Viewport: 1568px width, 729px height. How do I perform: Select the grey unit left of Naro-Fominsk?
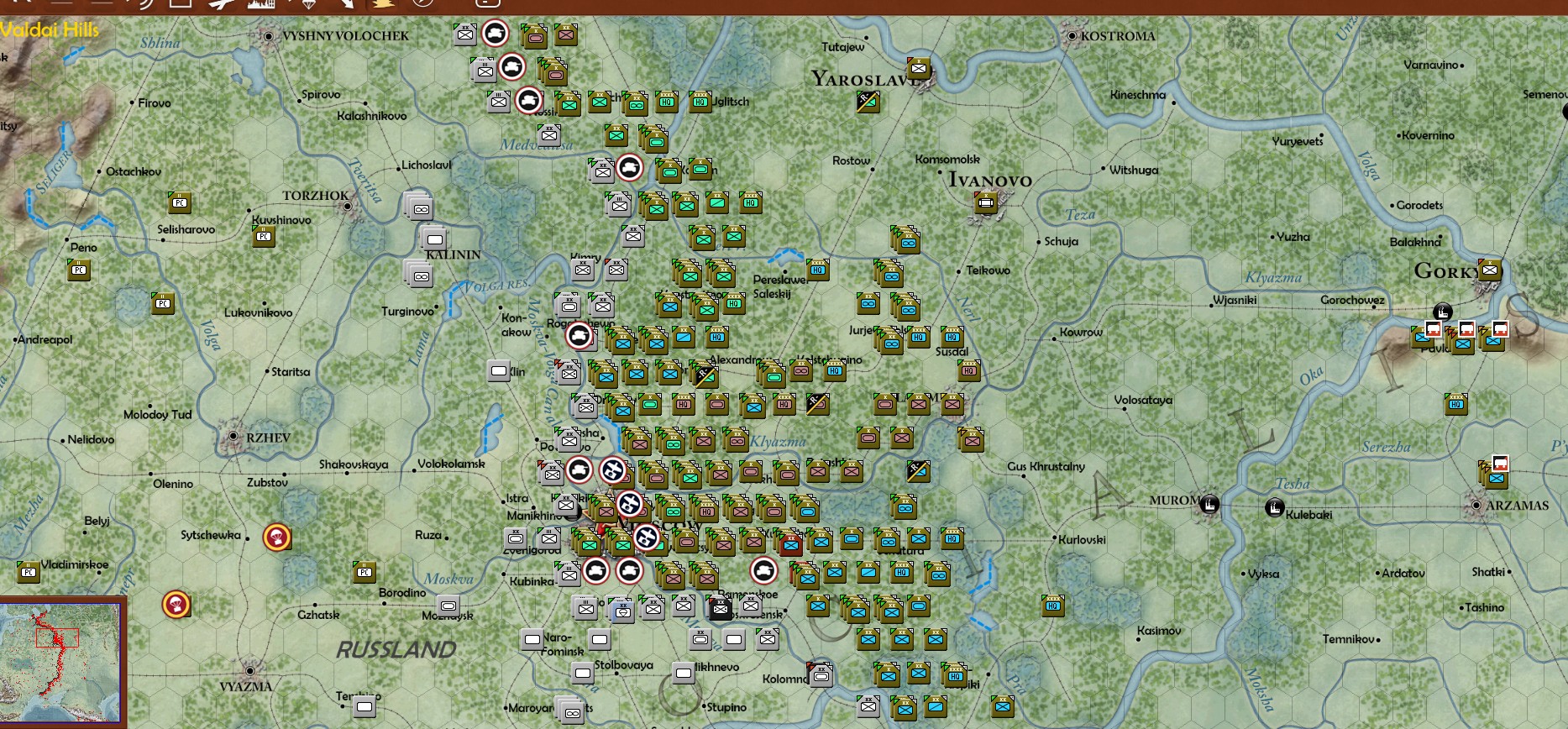tap(532, 639)
